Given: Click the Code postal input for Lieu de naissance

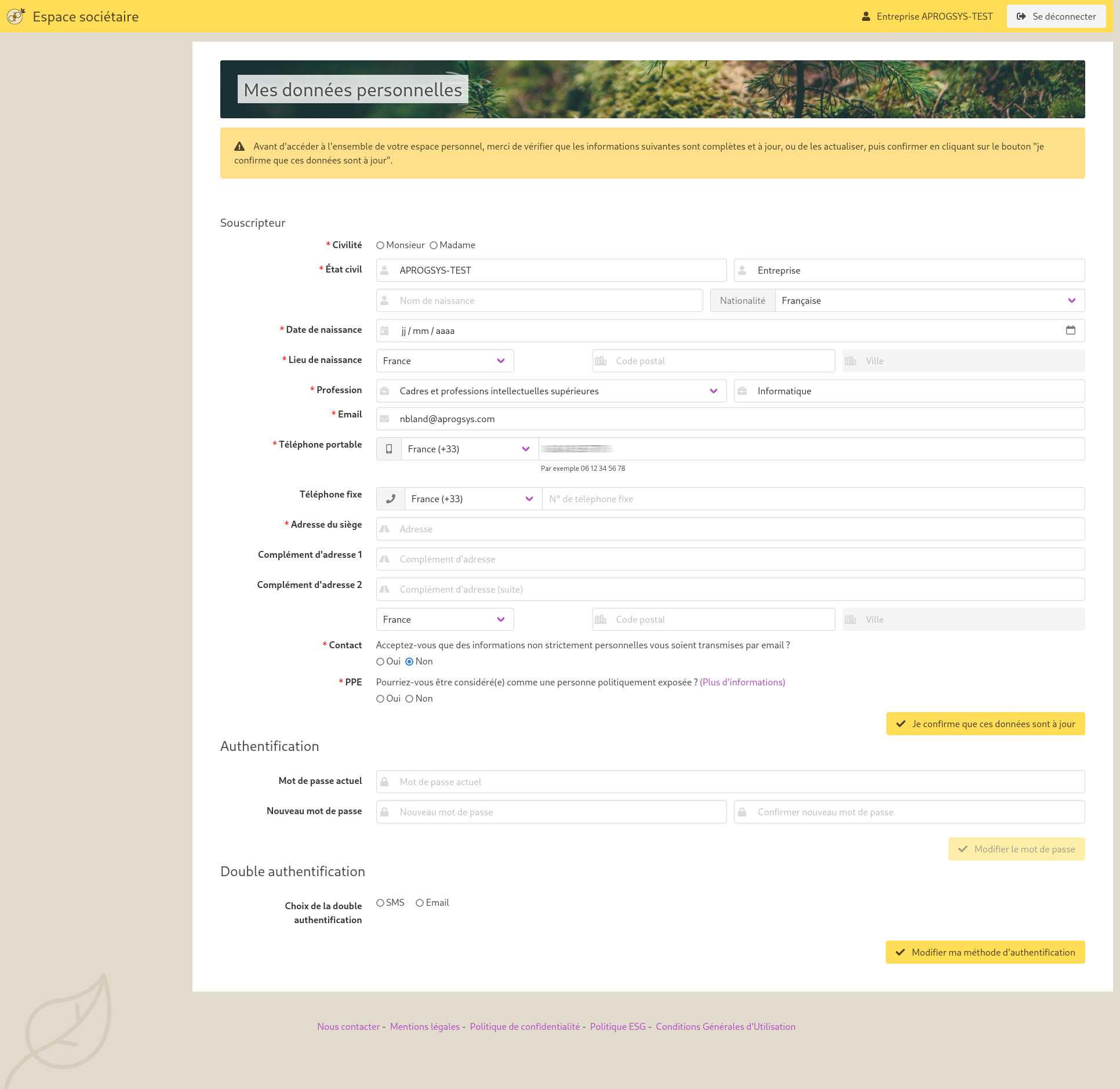Looking at the screenshot, I should click(x=713, y=360).
